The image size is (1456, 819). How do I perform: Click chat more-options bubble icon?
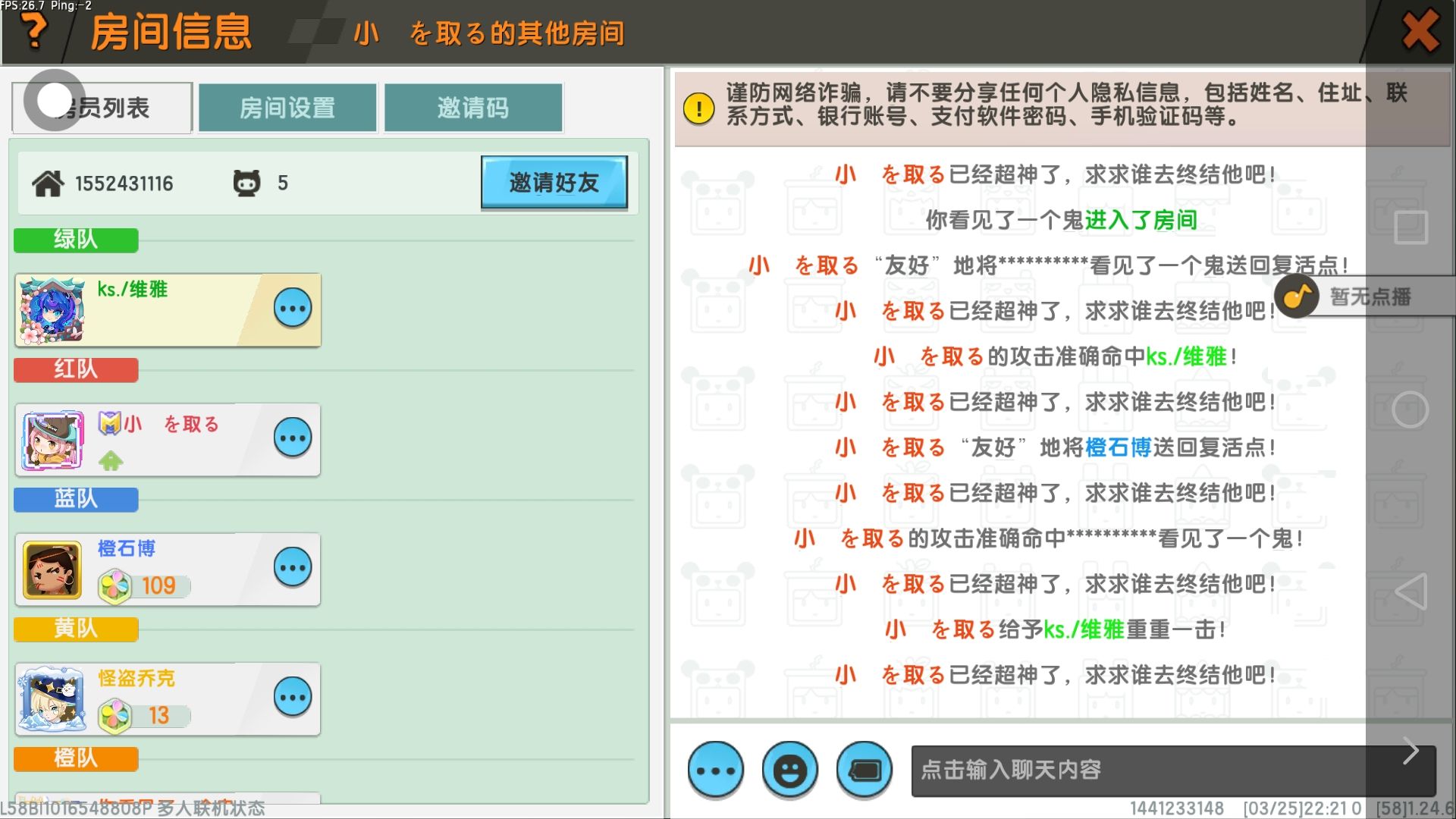[715, 770]
